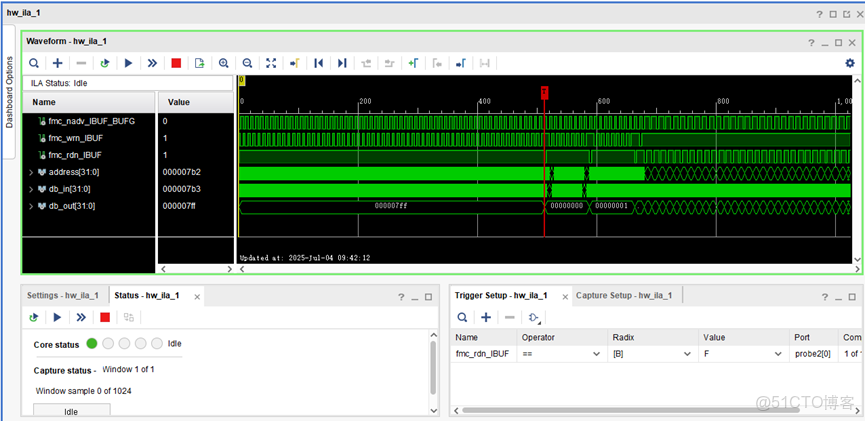Viewport: 865px width, 421px height.
Task: Click the yellow cursor flag at sample 0
Action: point(241,81)
